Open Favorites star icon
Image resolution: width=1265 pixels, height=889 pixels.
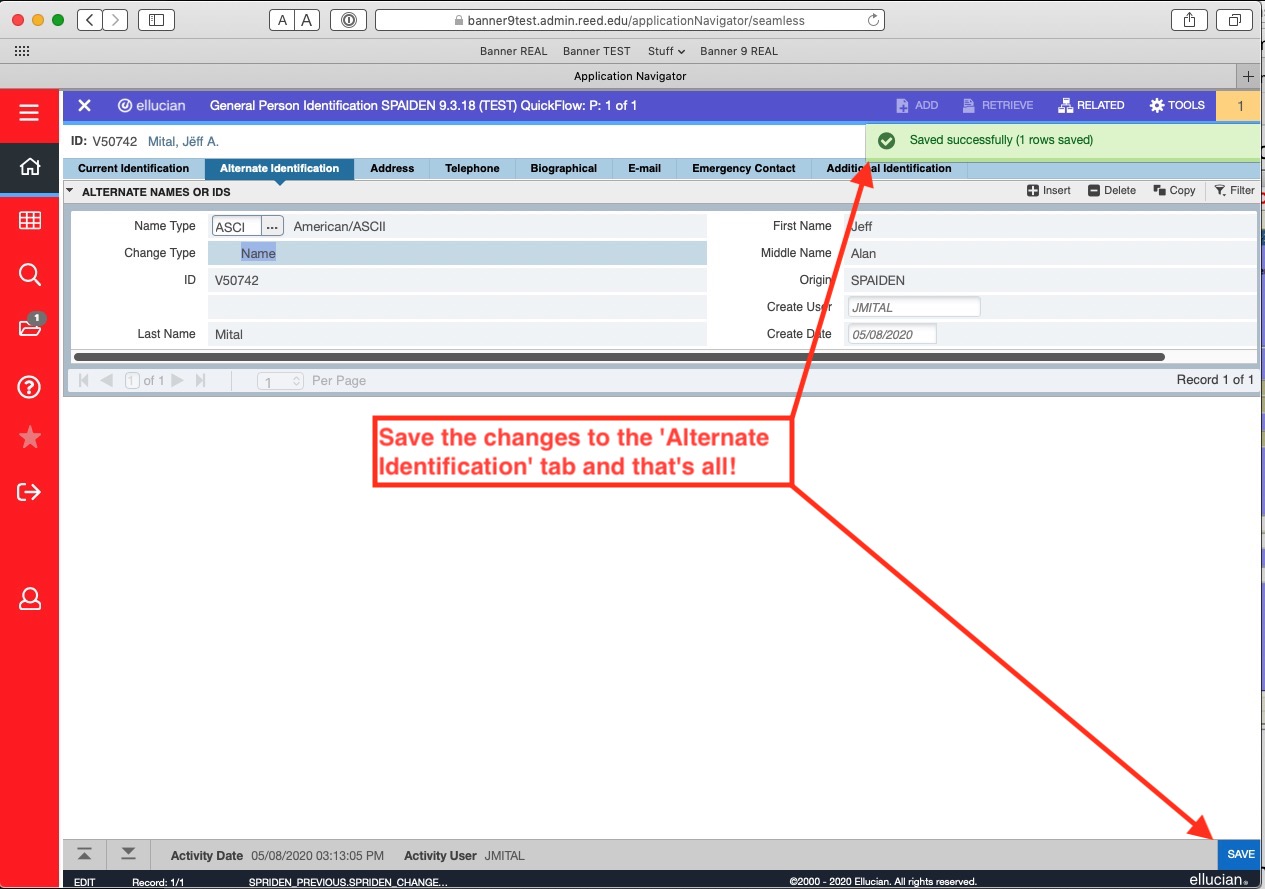[30, 437]
